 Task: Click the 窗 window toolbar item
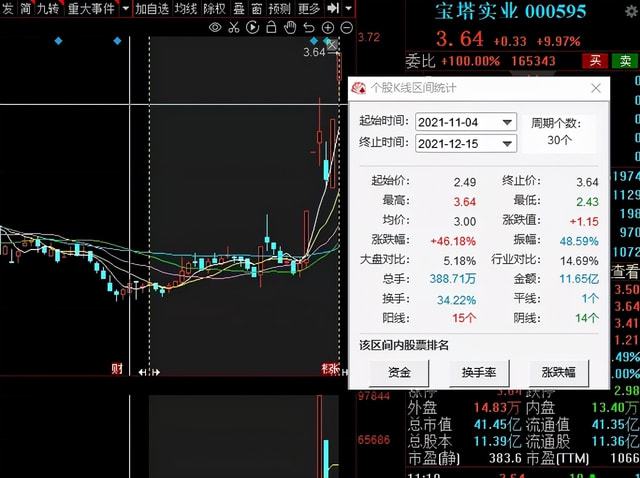click(x=257, y=8)
